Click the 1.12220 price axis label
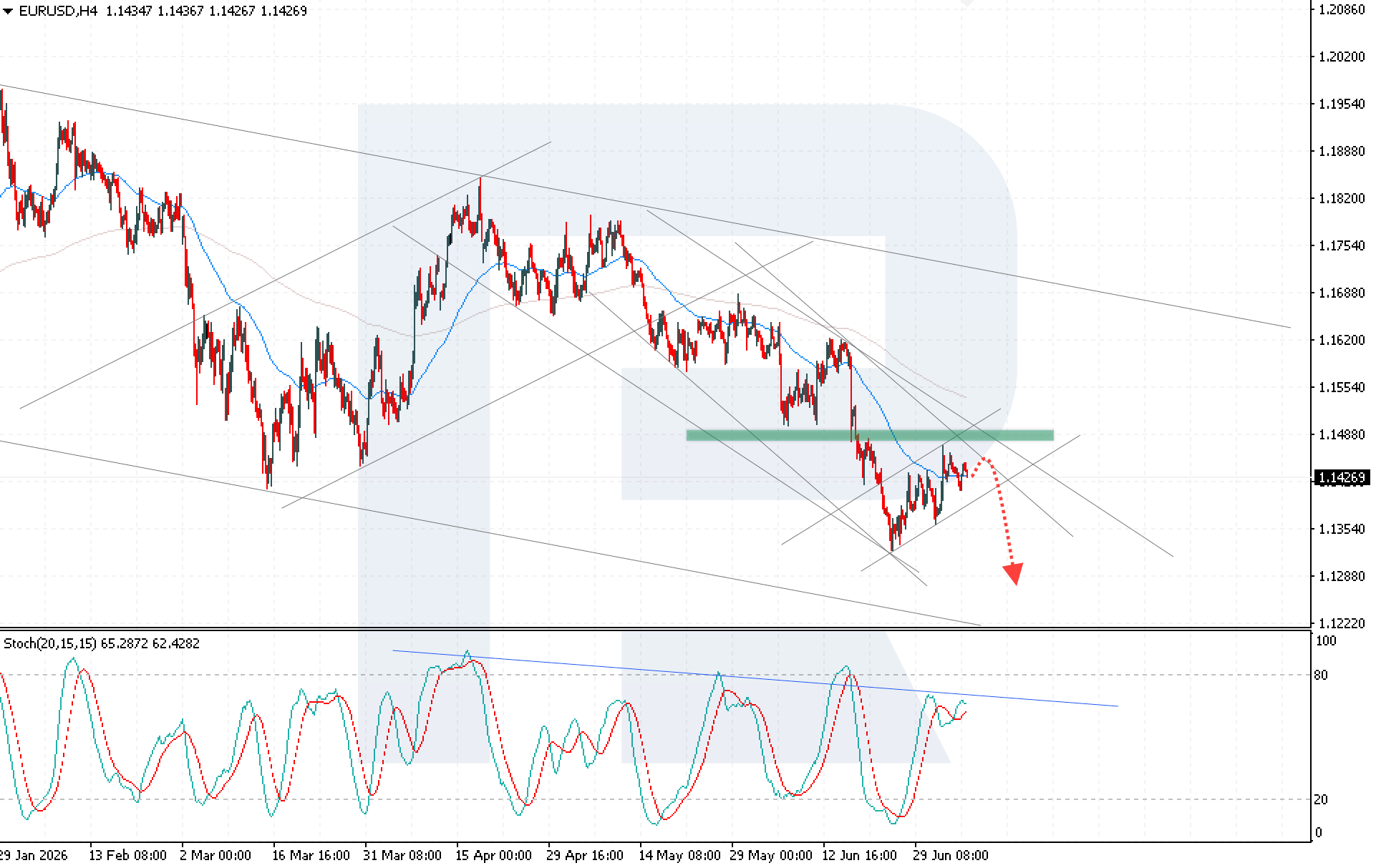This screenshot has width=1376, height=868. (1342, 624)
